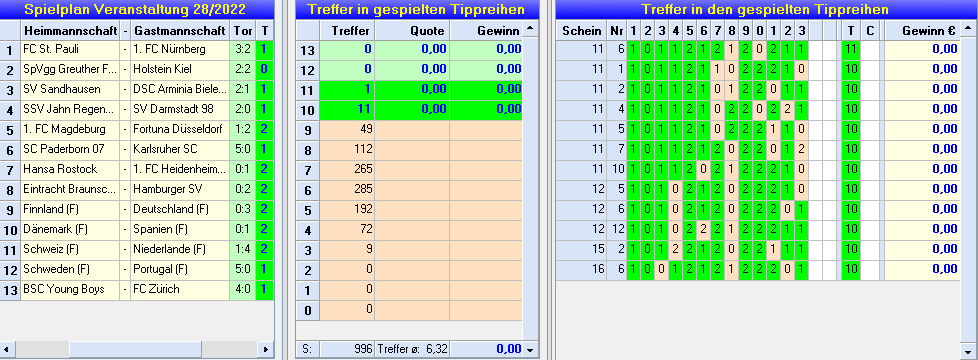This screenshot has width=978, height=360.
Task: Click Treffer value 72
Action: pyautogui.click(x=347, y=229)
